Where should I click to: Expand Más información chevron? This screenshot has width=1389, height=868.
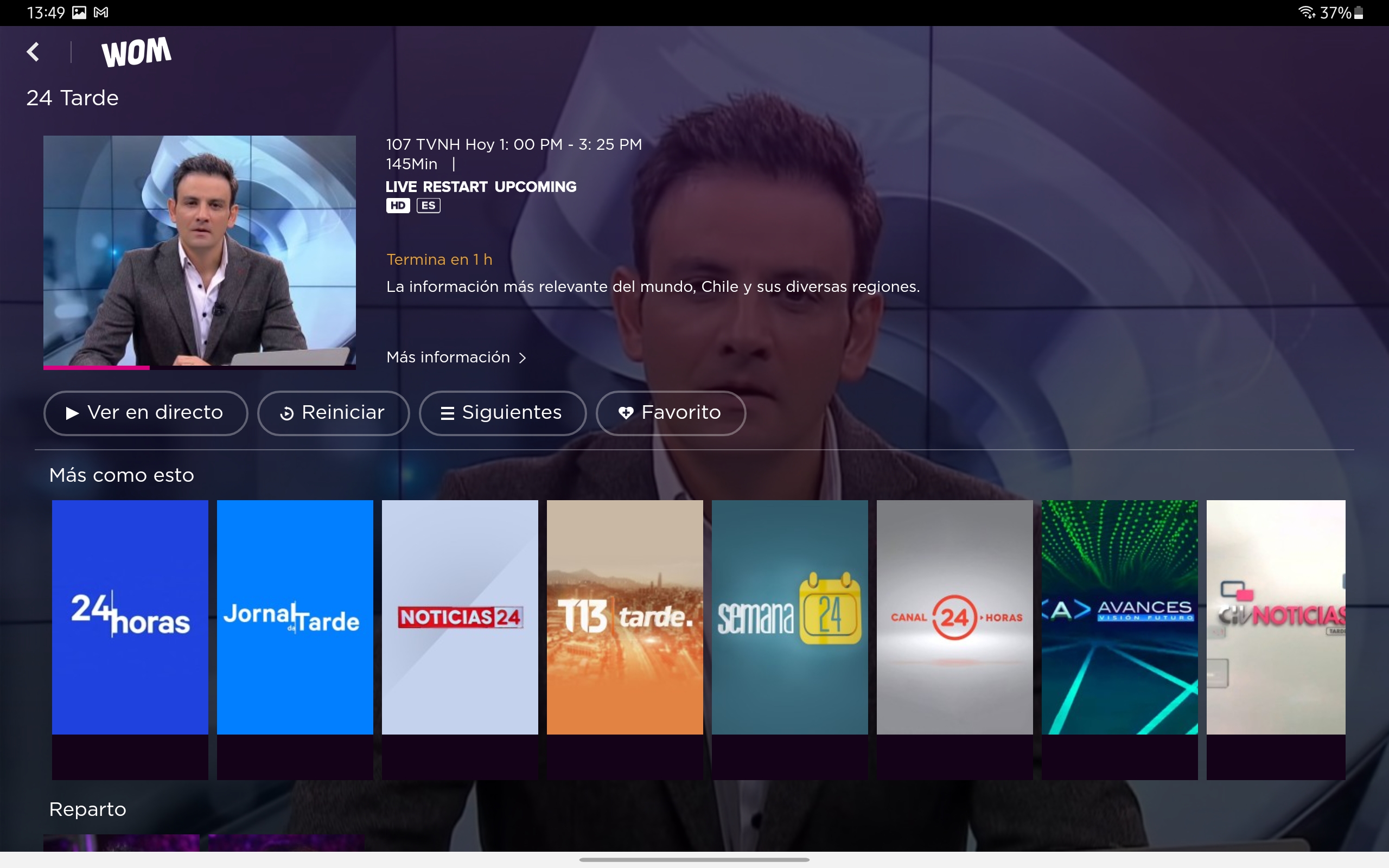pyautogui.click(x=522, y=358)
